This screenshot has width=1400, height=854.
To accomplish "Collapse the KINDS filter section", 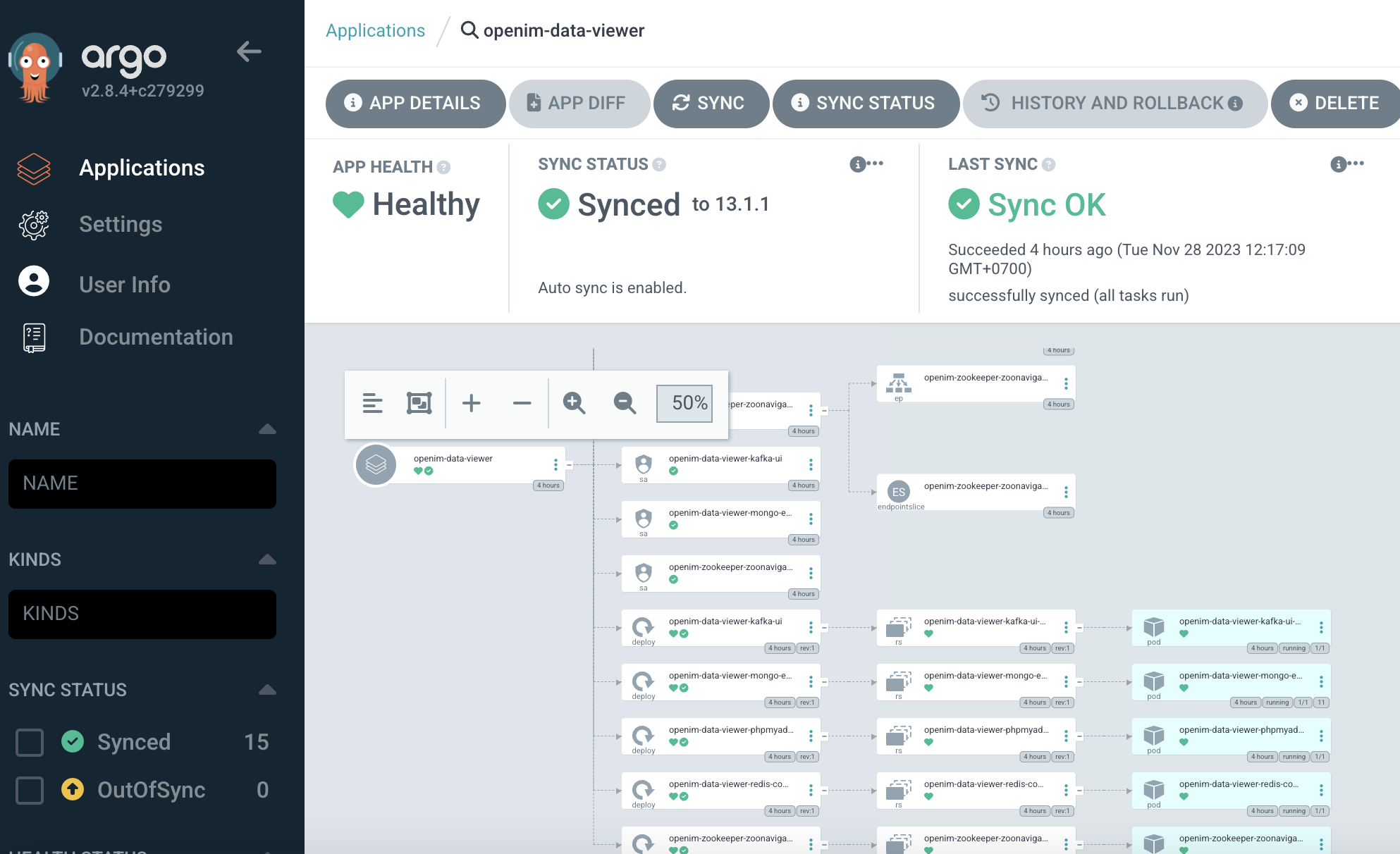I will tap(267, 559).
